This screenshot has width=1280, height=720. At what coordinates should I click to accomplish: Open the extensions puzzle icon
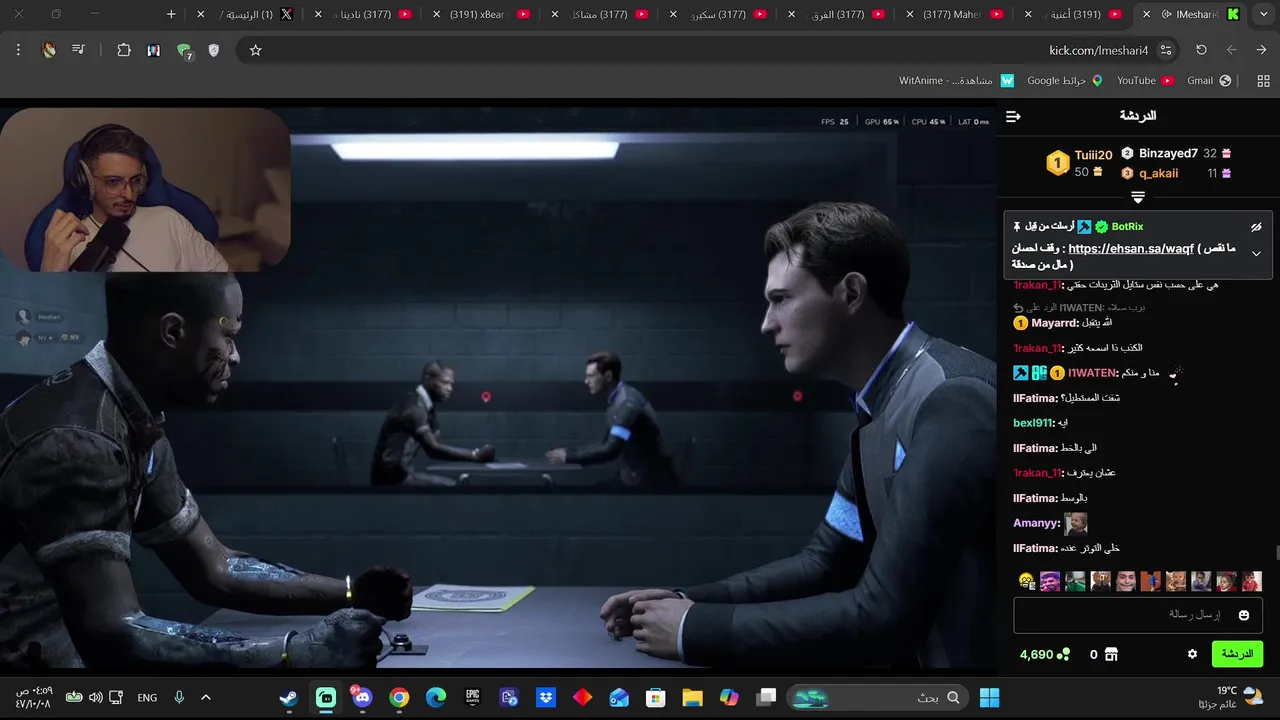pyautogui.click(x=124, y=50)
